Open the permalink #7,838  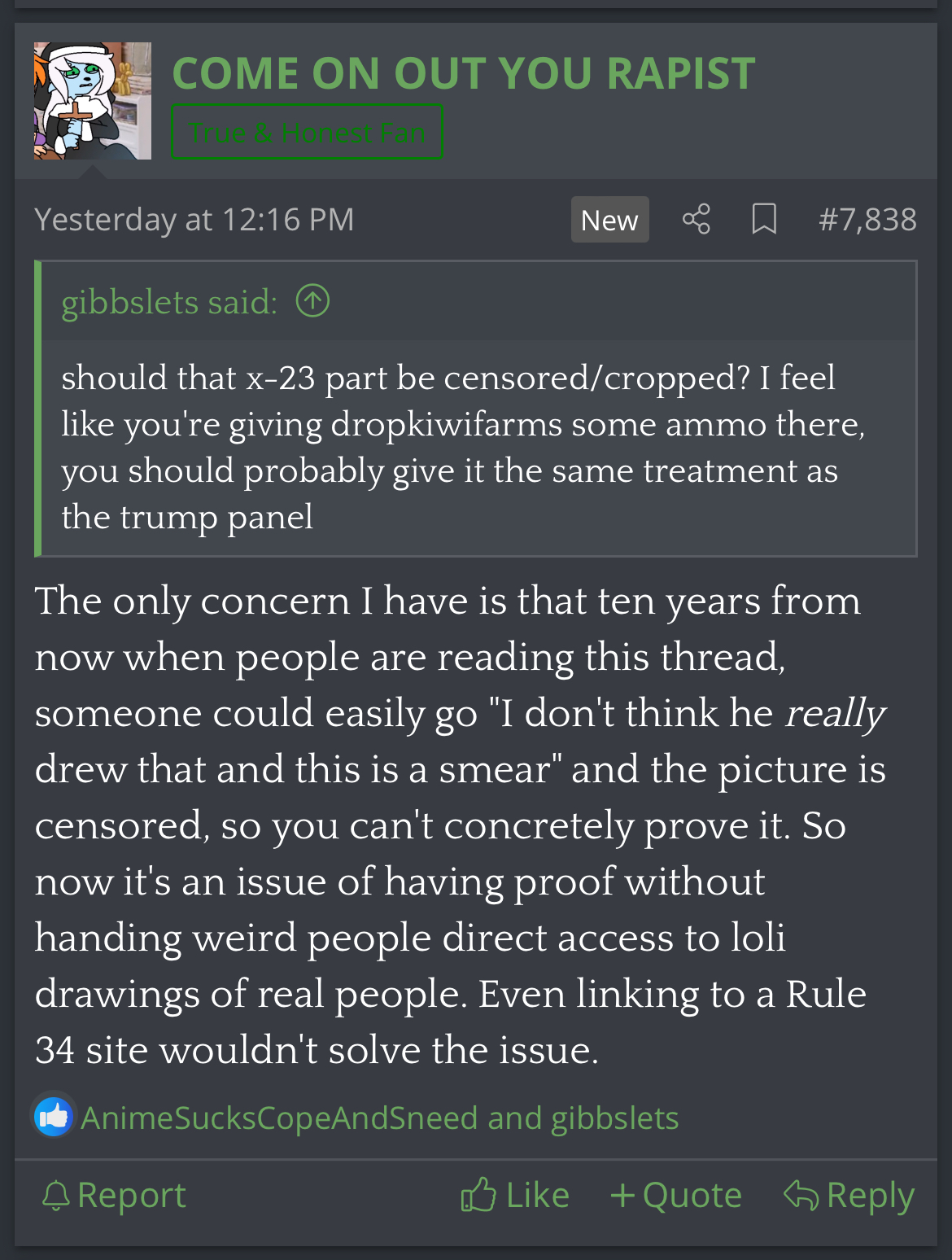[867, 220]
